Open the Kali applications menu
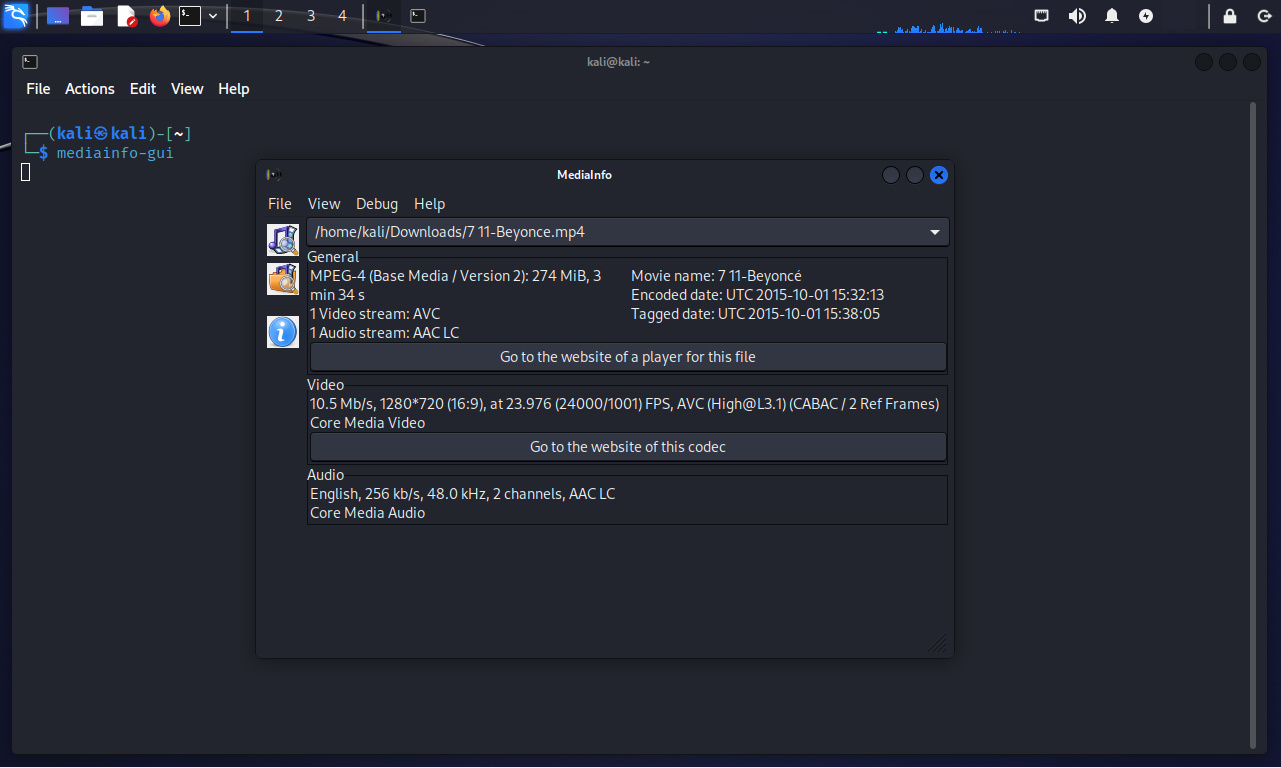1281x768 pixels. point(17,16)
